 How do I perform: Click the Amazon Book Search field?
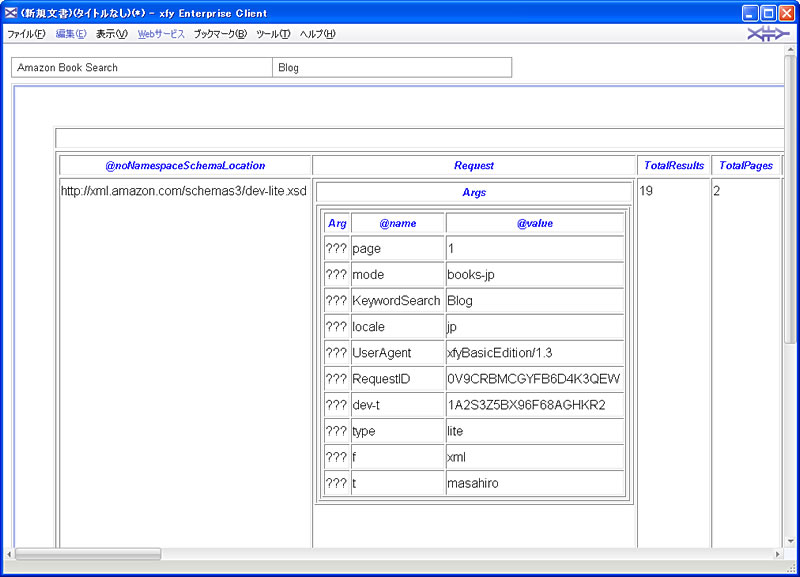pyautogui.click(x=142, y=68)
